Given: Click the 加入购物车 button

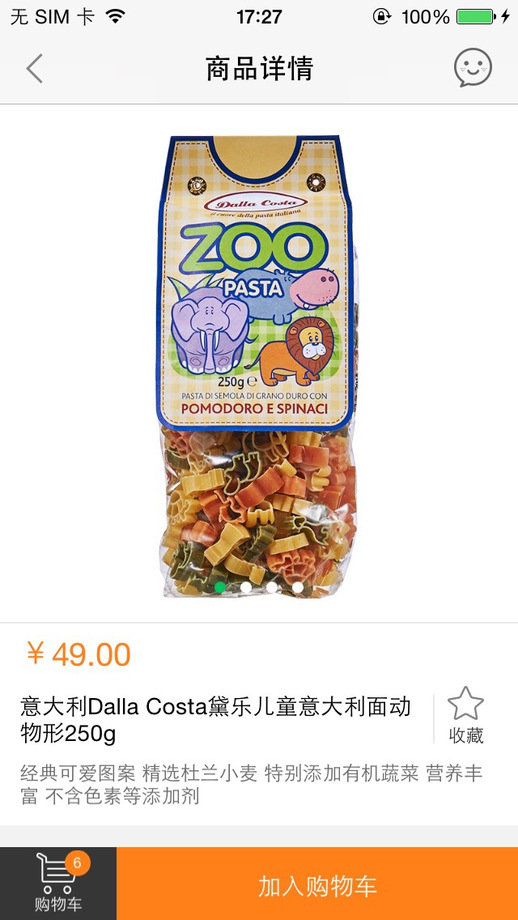Looking at the screenshot, I should click(x=317, y=884).
